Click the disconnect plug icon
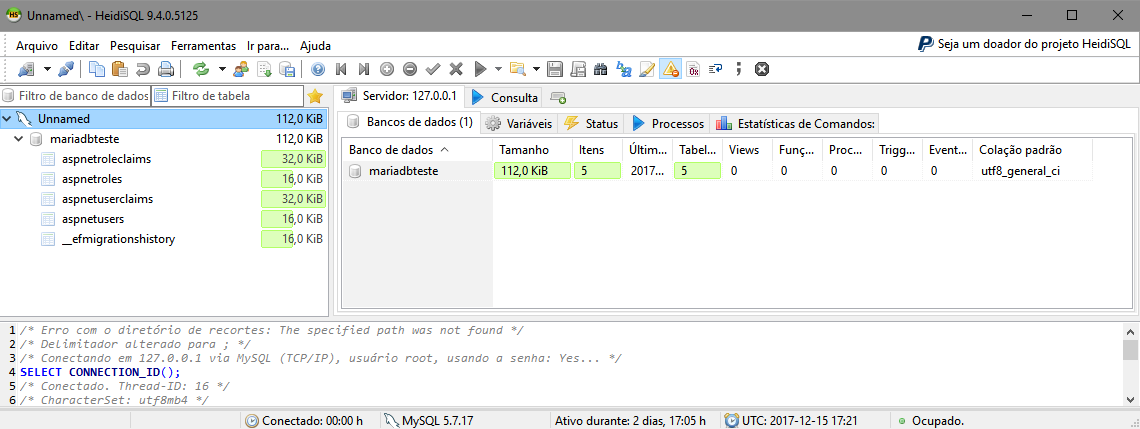The height and width of the screenshot is (429, 1140). pos(66,70)
